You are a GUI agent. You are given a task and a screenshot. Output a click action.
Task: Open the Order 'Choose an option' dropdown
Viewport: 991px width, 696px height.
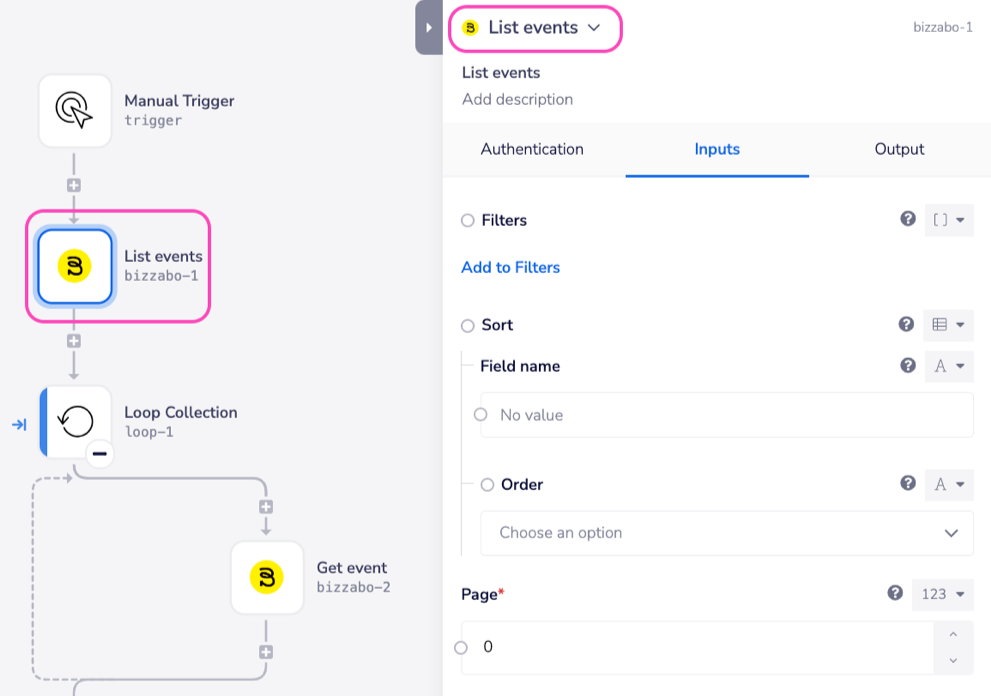[x=726, y=533]
